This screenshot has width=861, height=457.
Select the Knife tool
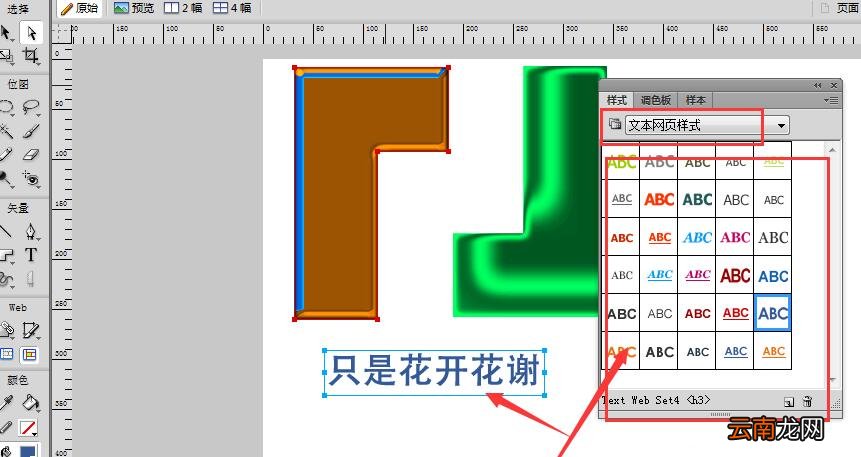(31, 279)
